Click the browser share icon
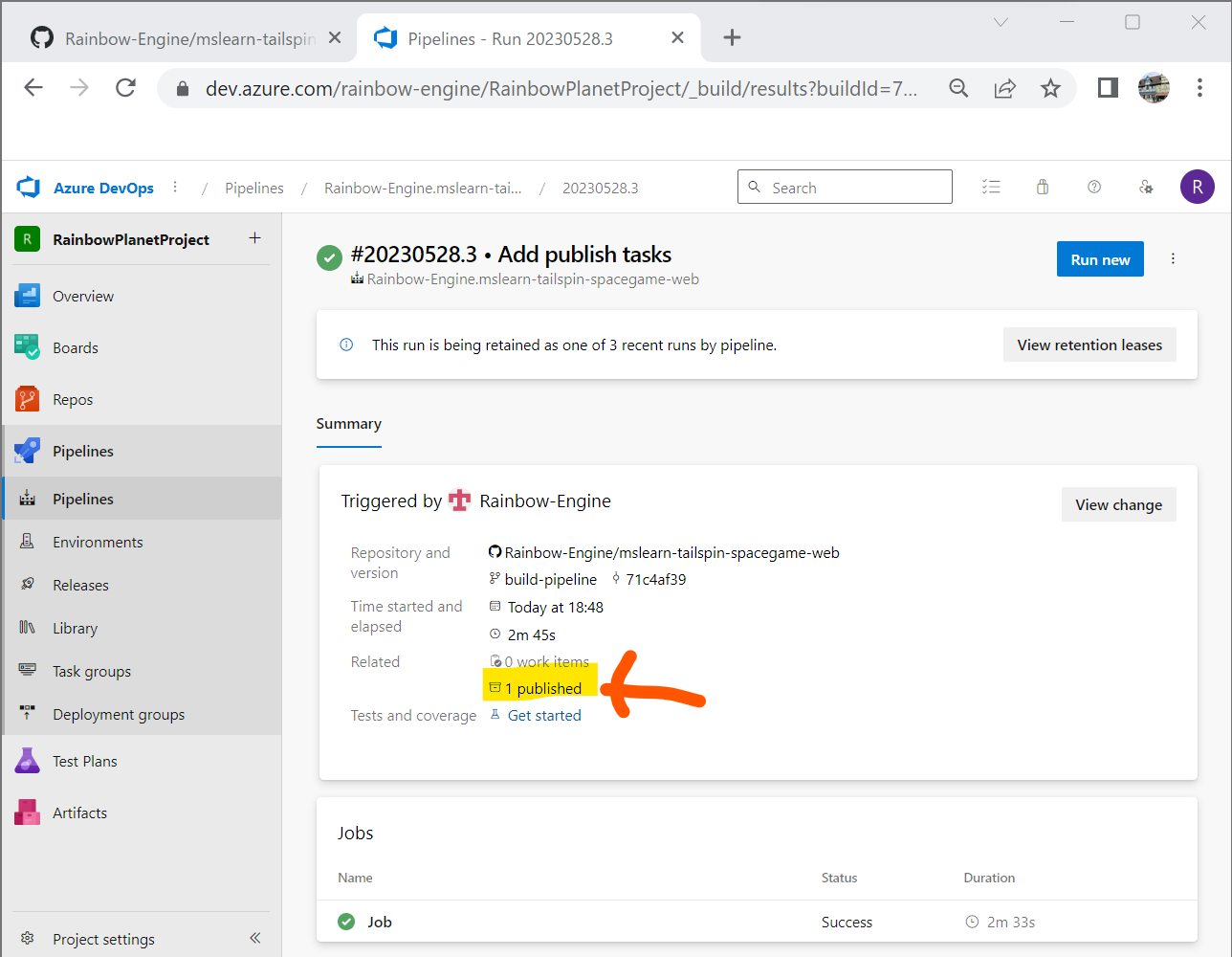Image resolution: width=1232 pixels, height=957 pixels. [x=1004, y=88]
